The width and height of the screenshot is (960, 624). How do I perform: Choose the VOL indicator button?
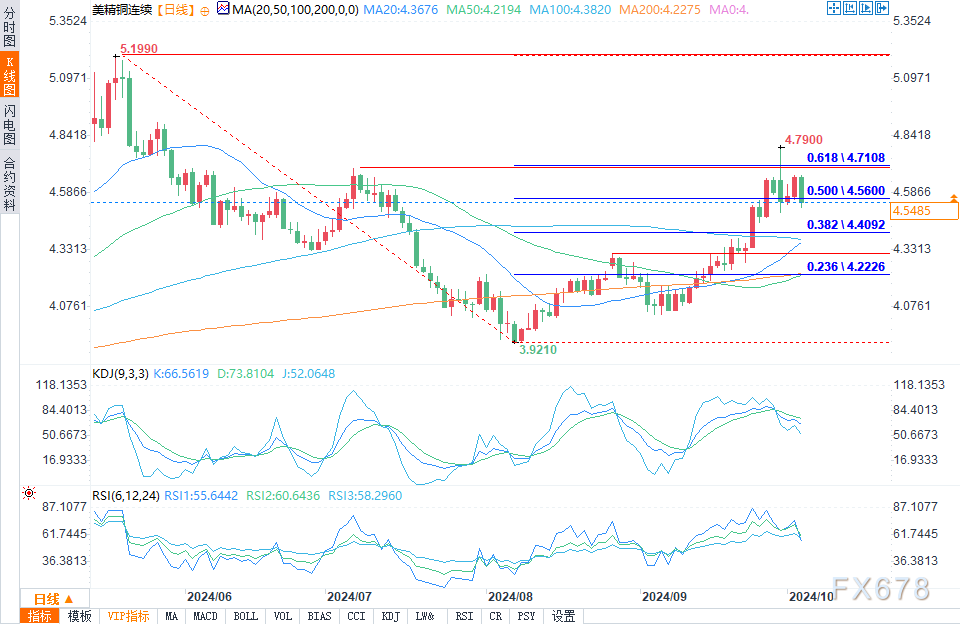click(x=283, y=616)
